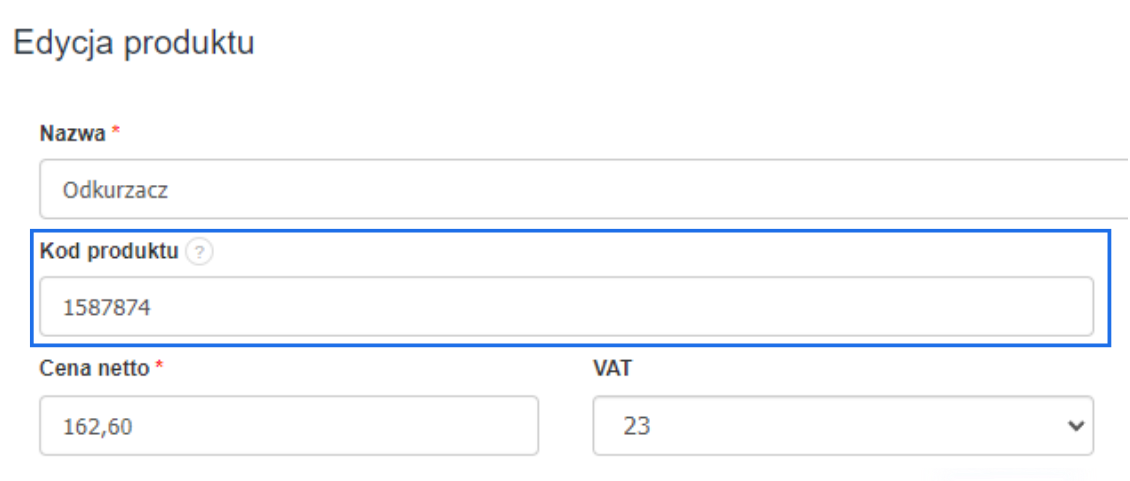Viewport: 1130px width, 481px height.
Task: Click the selected value 23 in VAT
Action: (636, 427)
